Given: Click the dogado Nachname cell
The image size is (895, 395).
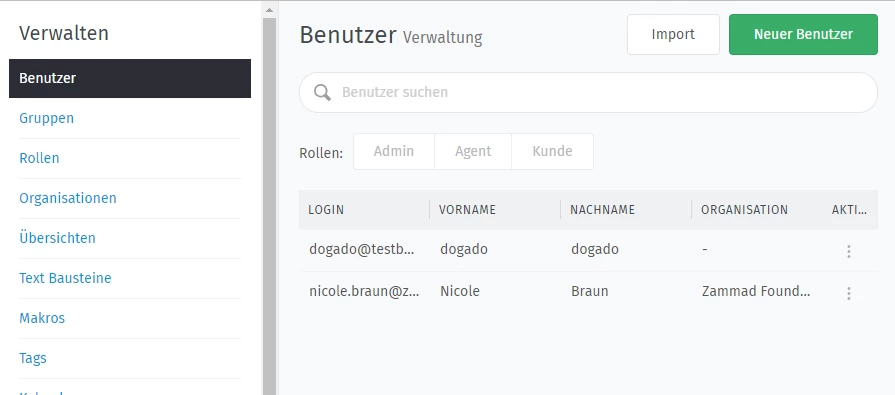Looking at the screenshot, I should tap(595, 249).
